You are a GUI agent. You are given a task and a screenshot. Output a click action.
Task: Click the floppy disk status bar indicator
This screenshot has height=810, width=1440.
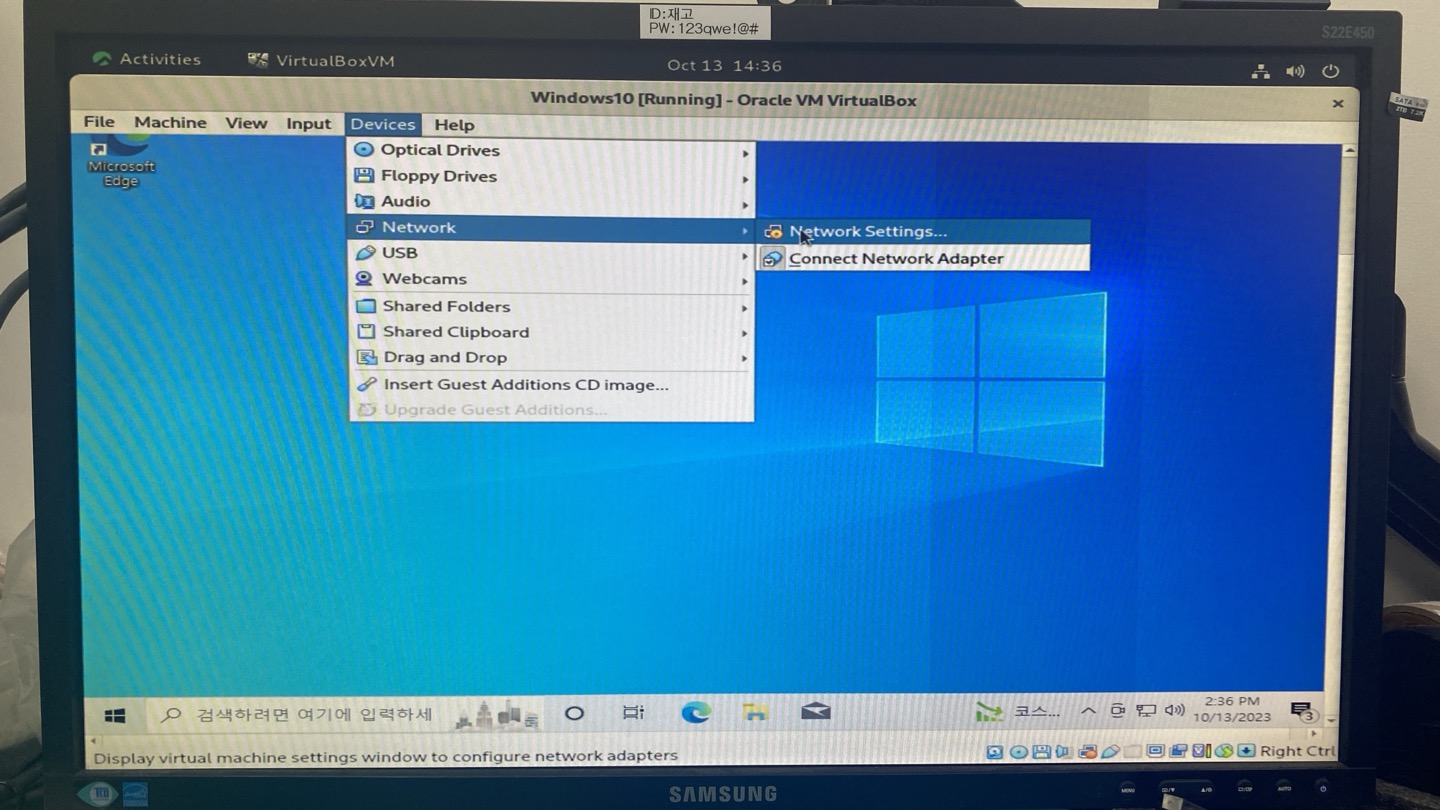pos(1041,751)
